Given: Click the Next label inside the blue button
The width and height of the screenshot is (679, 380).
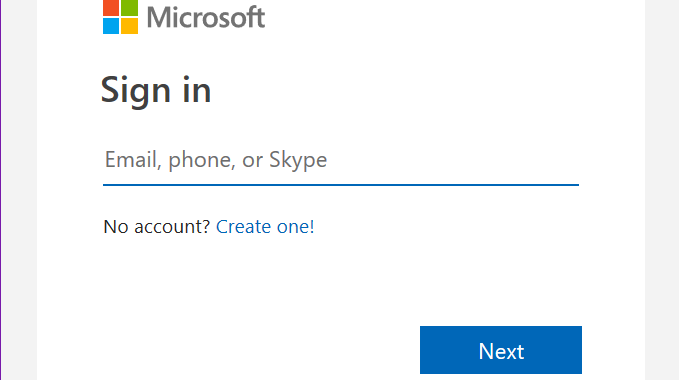Looking at the screenshot, I should [x=501, y=351].
